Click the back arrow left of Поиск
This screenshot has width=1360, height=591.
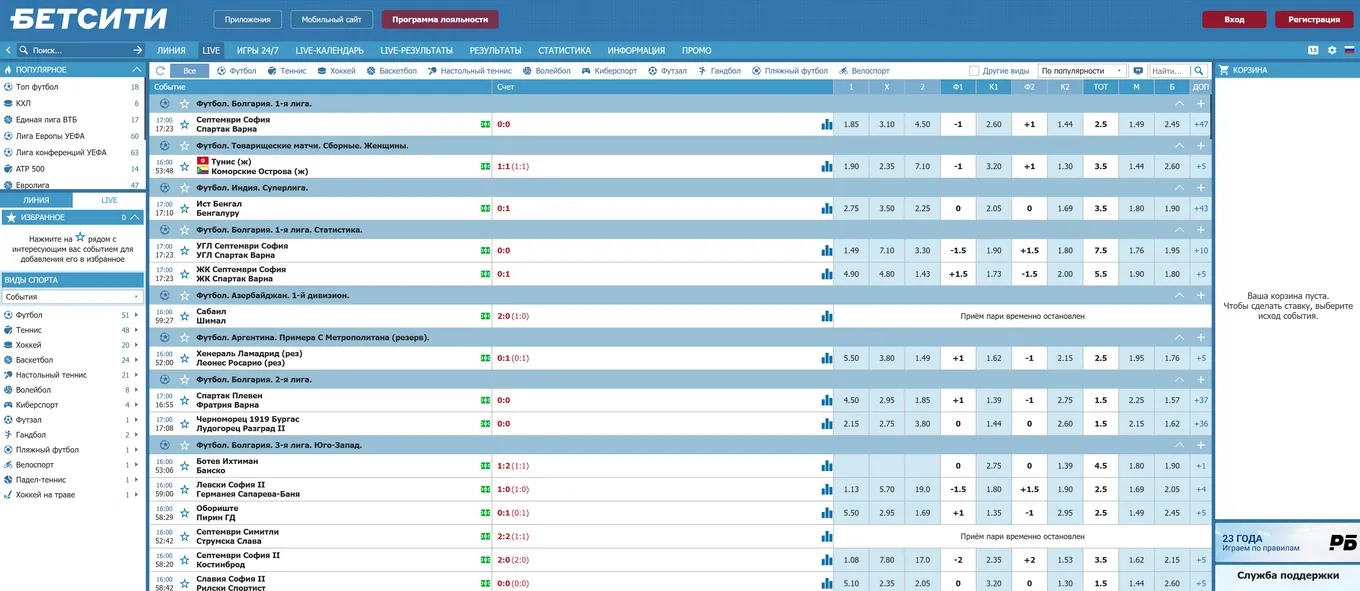(x=9, y=50)
